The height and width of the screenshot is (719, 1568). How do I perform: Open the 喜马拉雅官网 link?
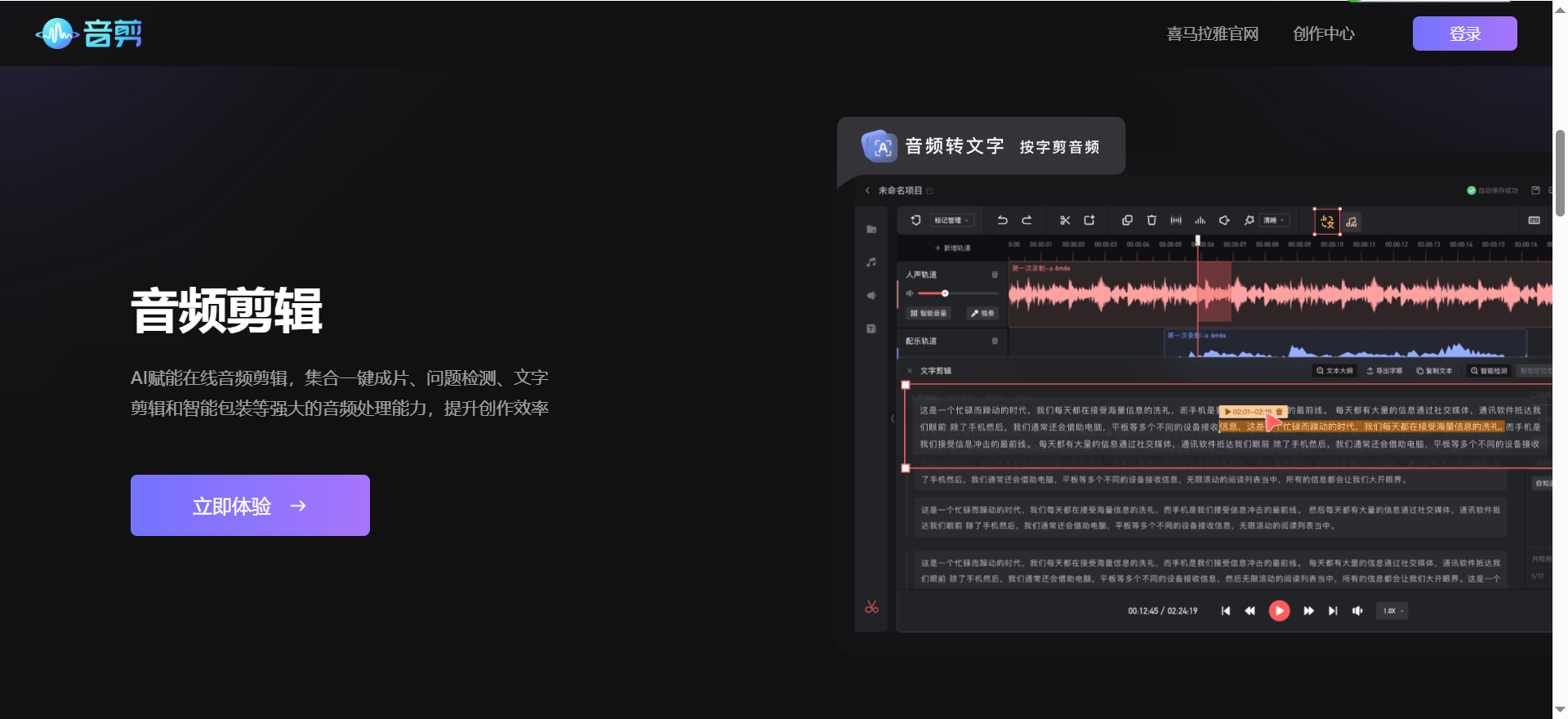pyautogui.click(x=1212, y=33)
